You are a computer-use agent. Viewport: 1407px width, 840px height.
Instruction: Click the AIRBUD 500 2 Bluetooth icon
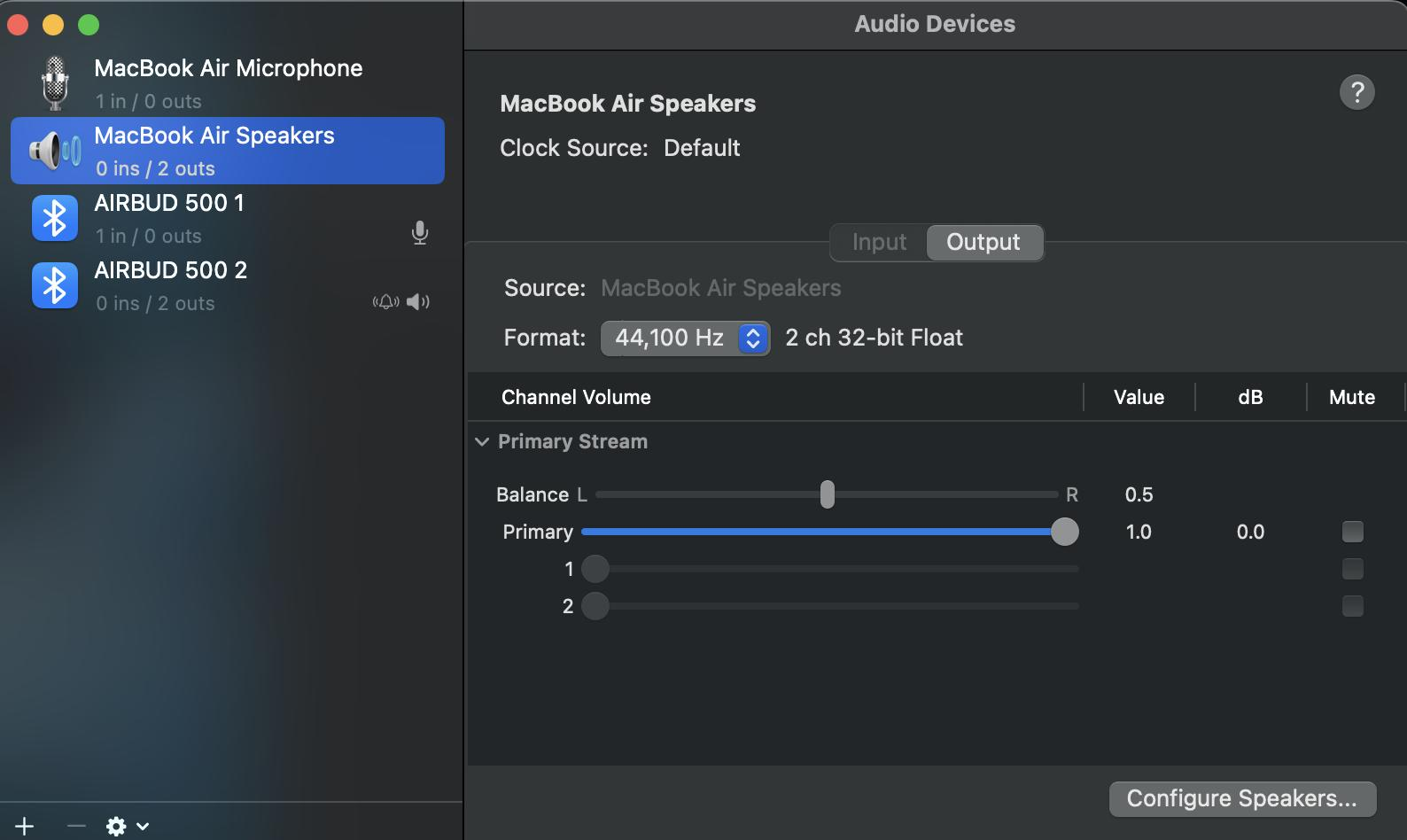click(x=55, y=285)
